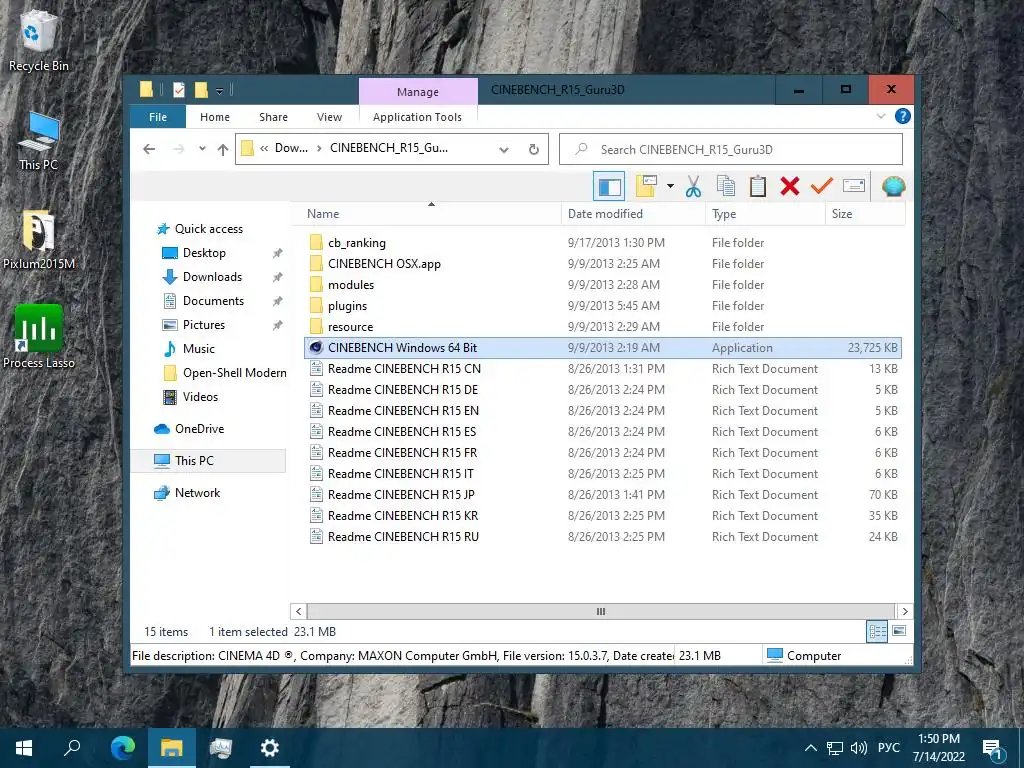1024x768 pixels.
Task: Open Microsoft Edge from taskbar
Action: pyautogui.click(x=122, y=748)
